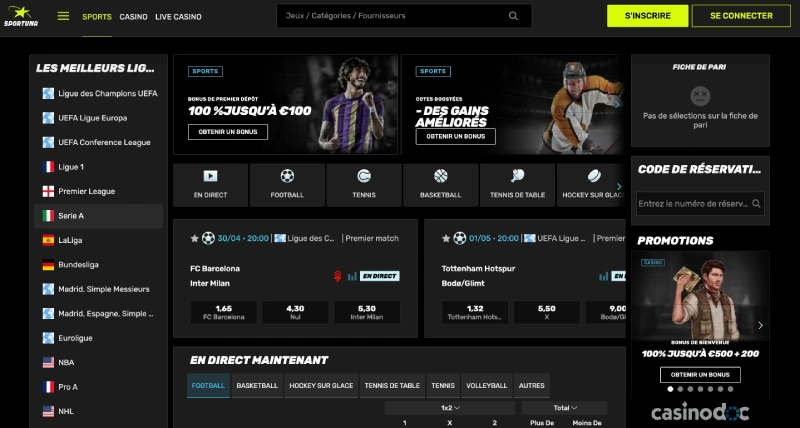Get the boosted odds bonus

(x=456, y=136)
